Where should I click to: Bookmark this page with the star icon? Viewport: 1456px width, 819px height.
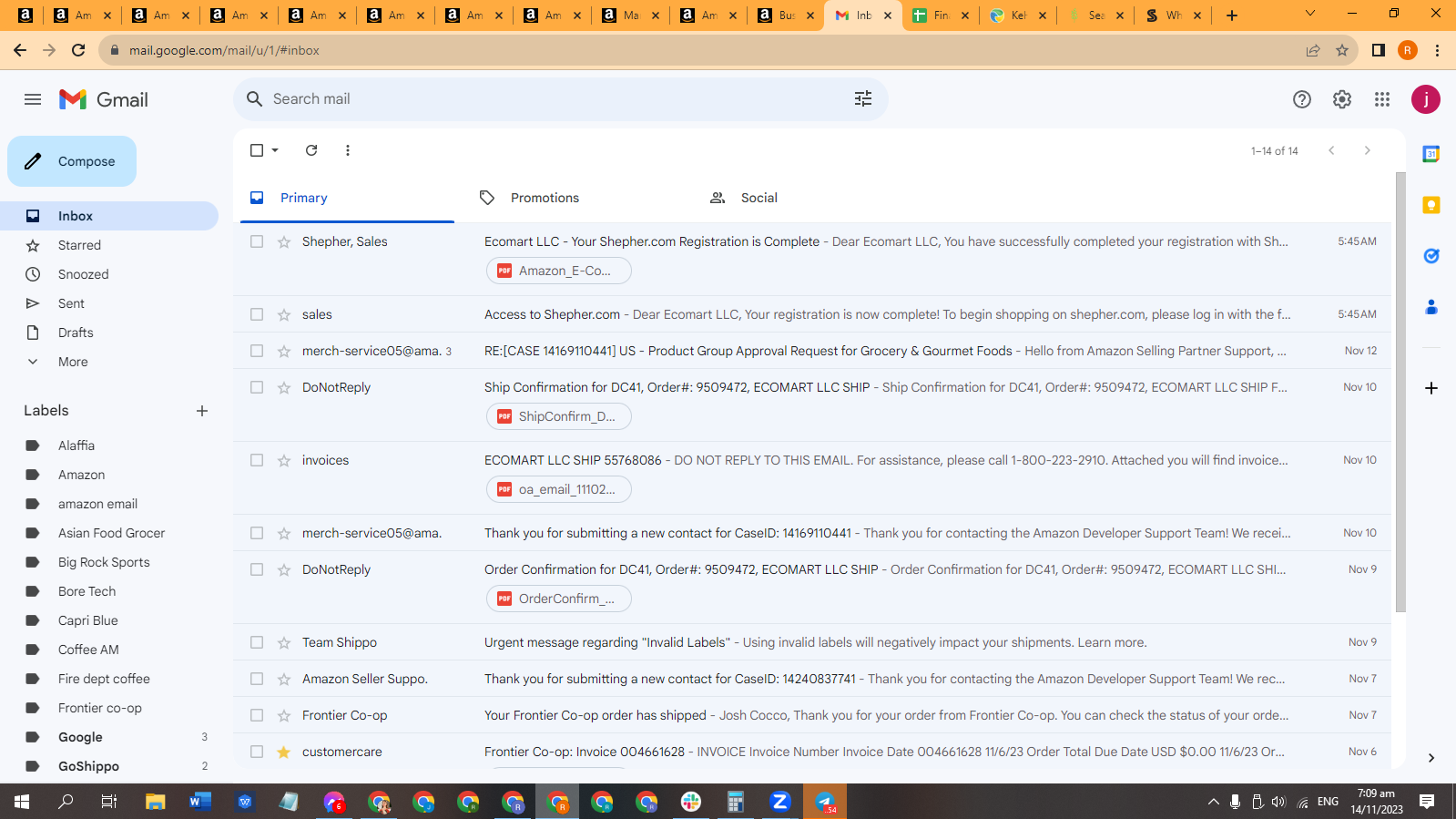[x=1342, y=50]
